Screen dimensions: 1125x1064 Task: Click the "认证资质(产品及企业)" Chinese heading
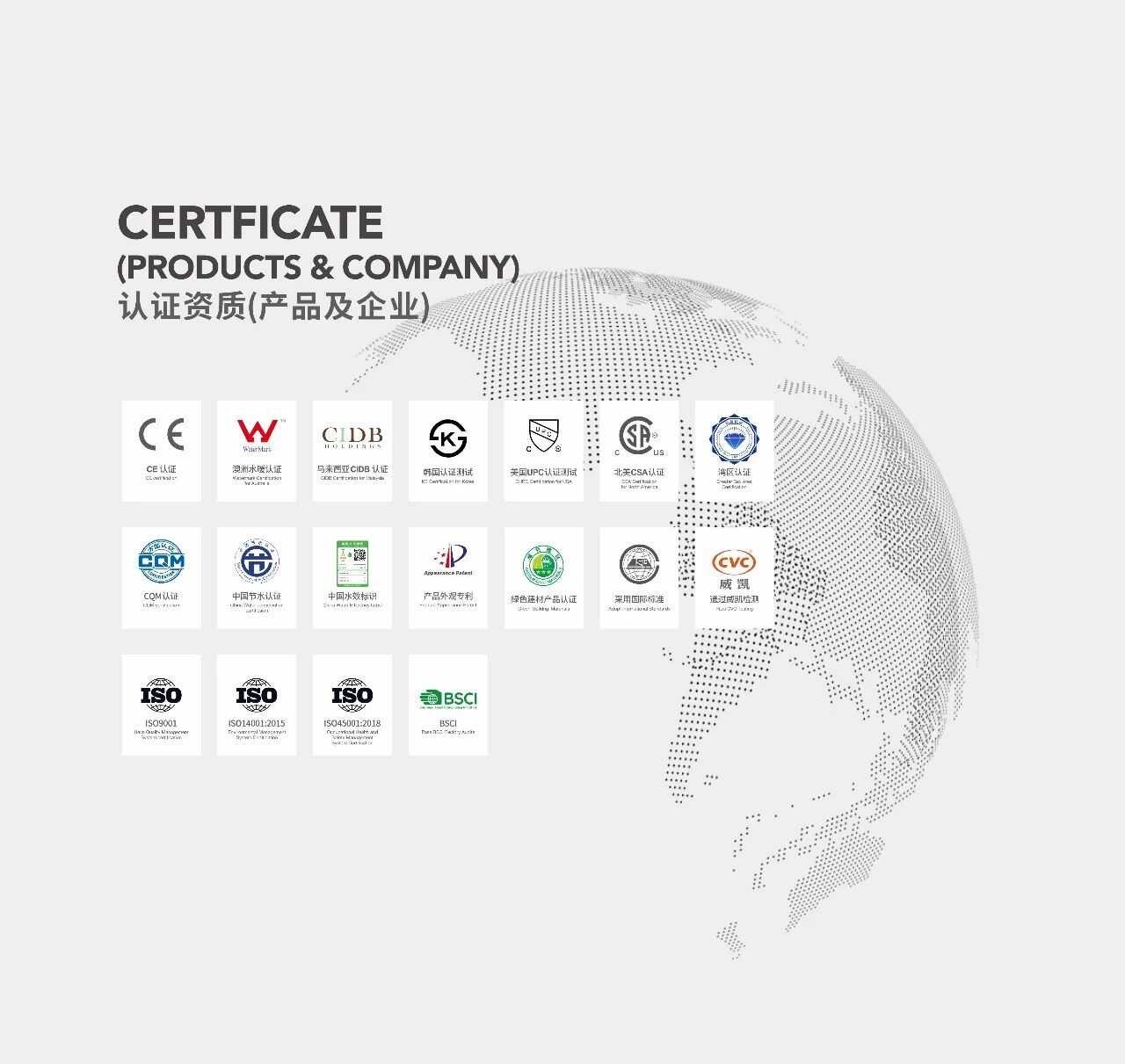(274, 307)
